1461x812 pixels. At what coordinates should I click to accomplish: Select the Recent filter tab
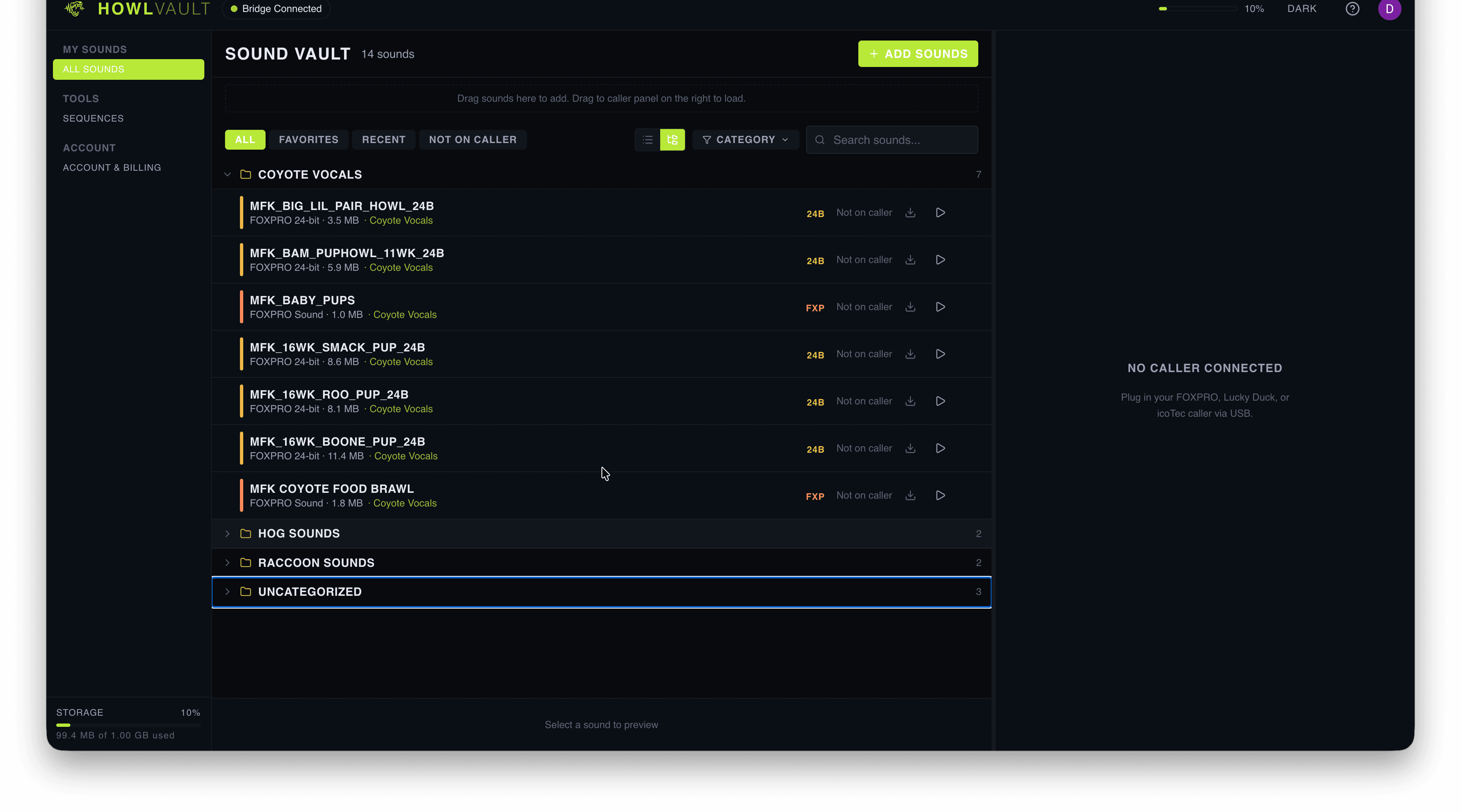coord(383,139)
